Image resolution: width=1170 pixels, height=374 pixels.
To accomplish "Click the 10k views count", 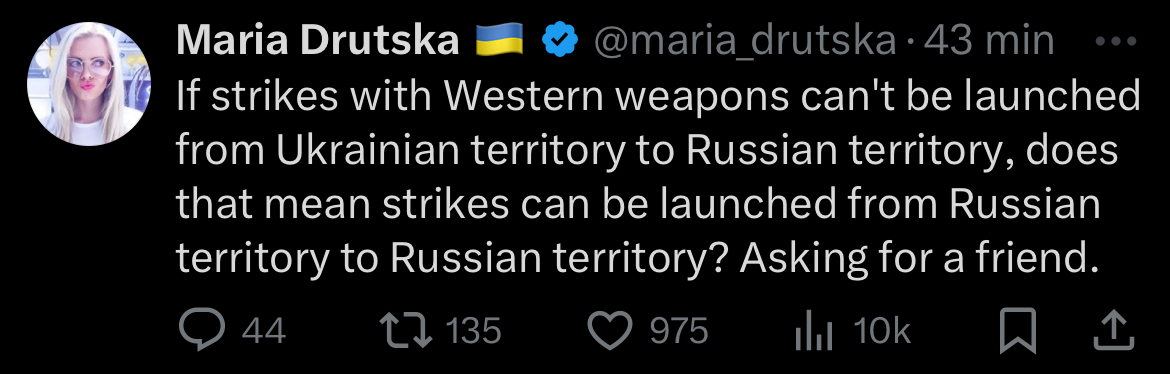I will 883,331.
